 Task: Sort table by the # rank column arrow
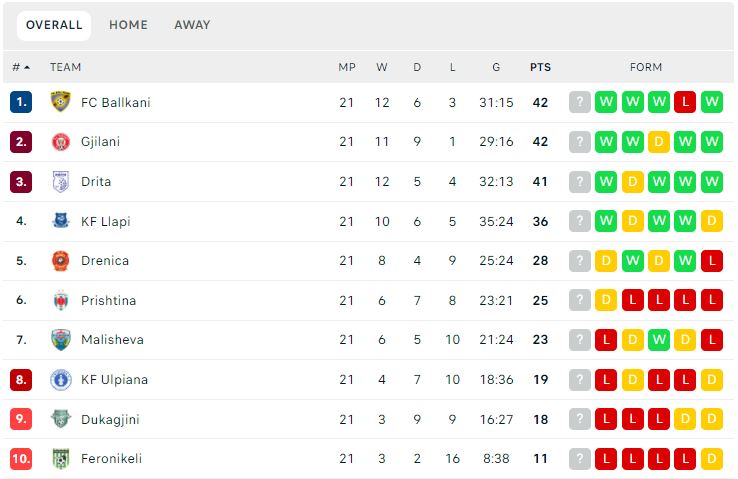27,67
